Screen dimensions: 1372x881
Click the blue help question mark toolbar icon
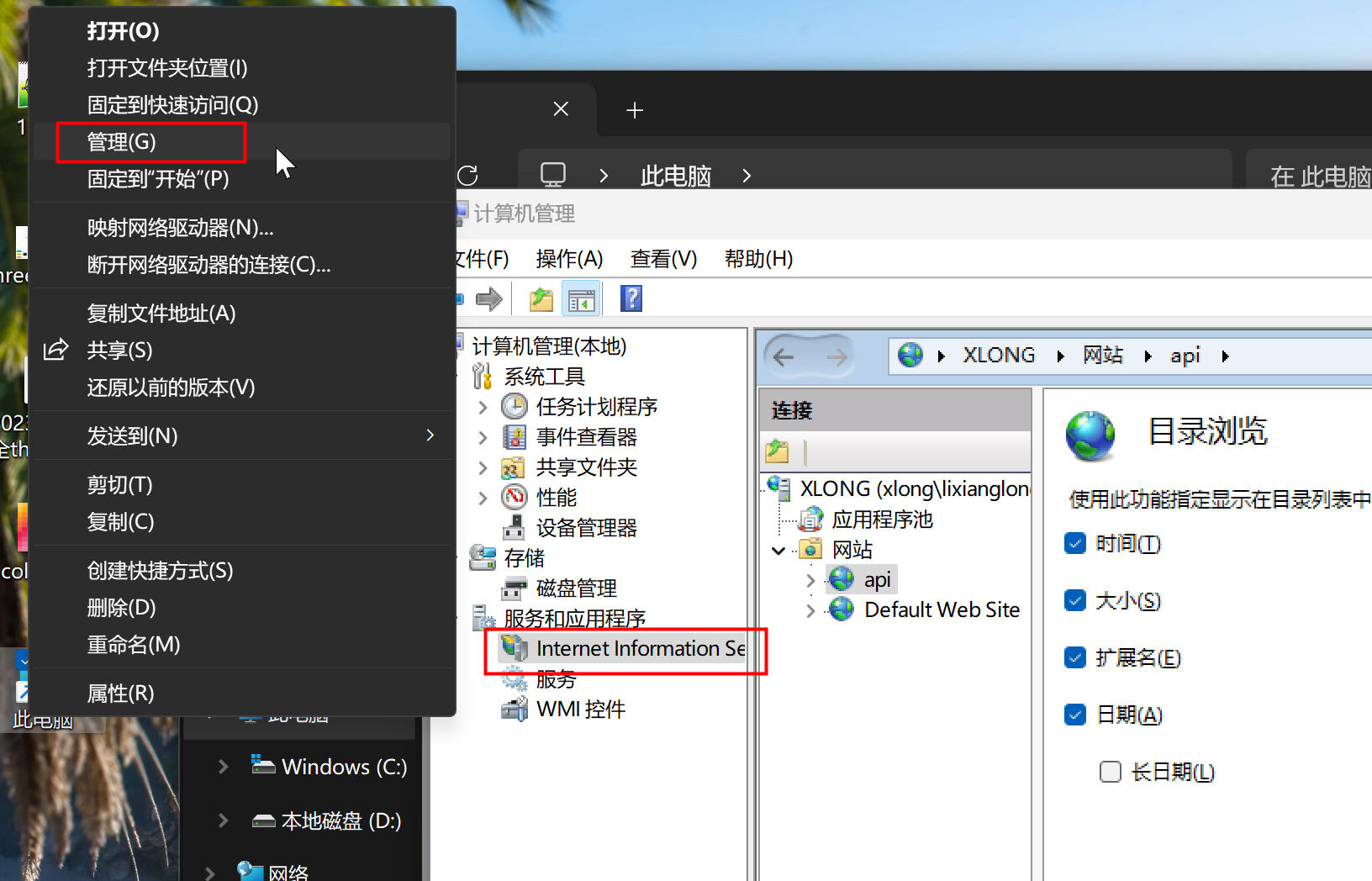click(631, 298)
